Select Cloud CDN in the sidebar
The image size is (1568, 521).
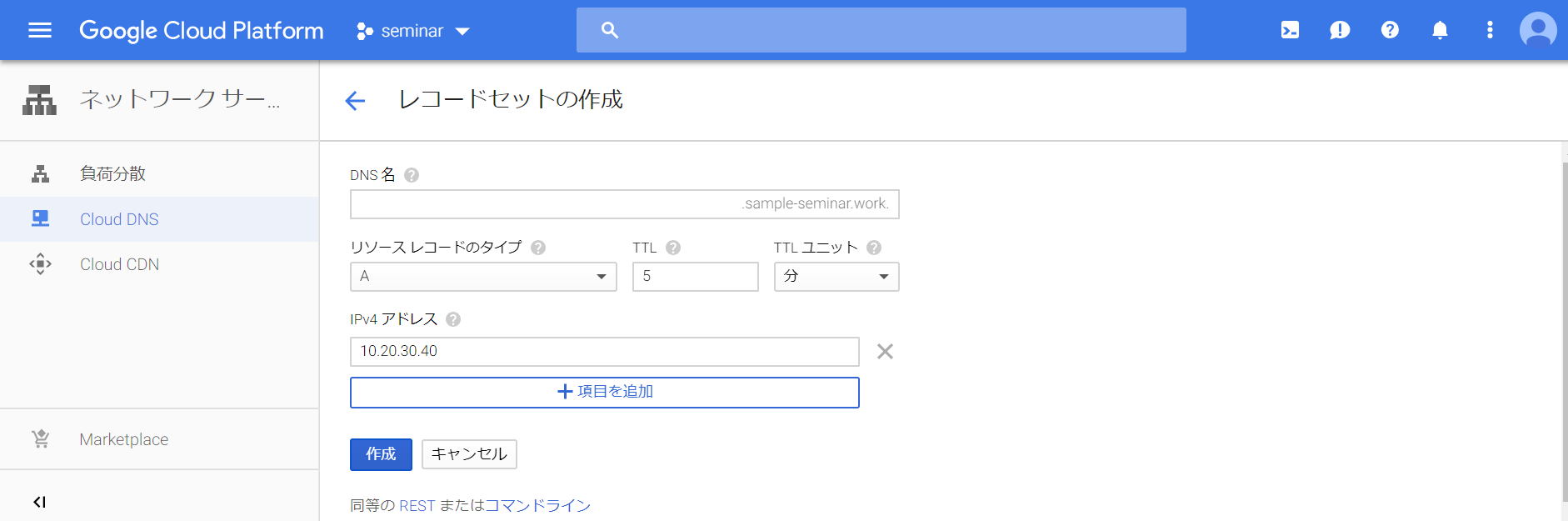click(x=159, y=264)
